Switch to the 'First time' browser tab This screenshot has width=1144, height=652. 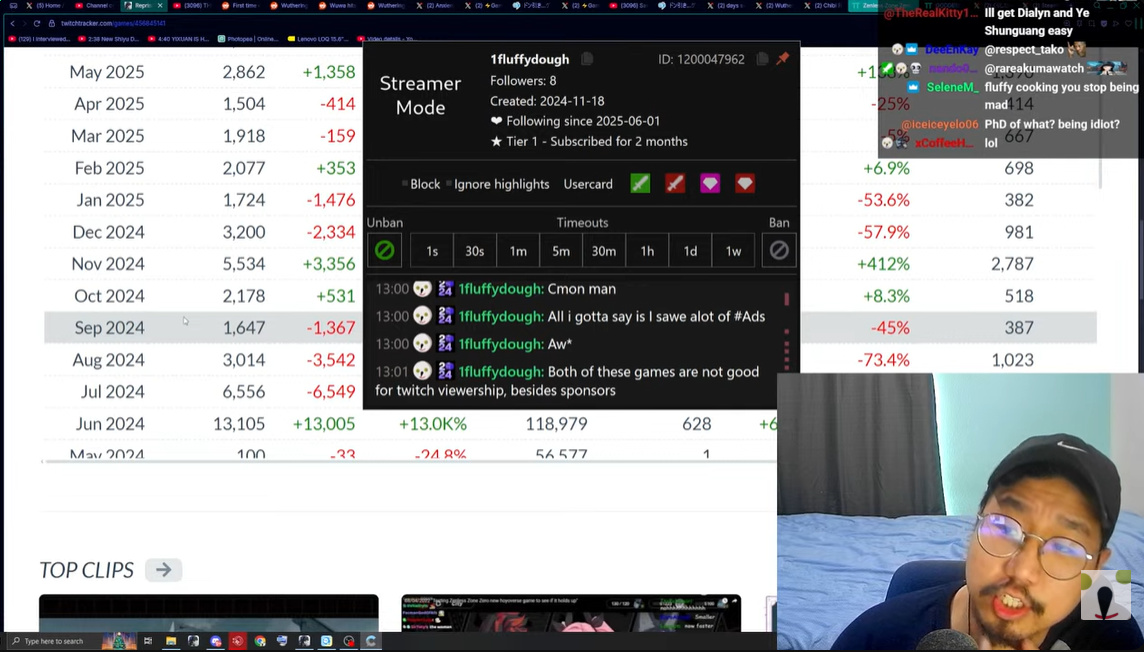240,5
